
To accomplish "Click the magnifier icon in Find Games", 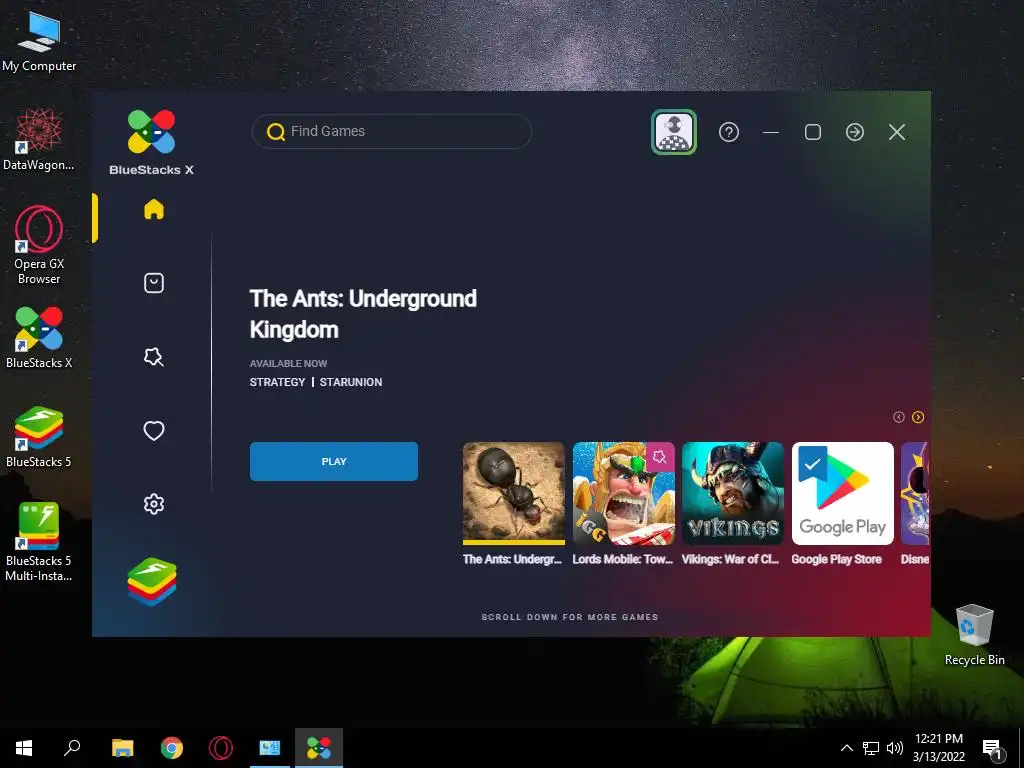I will coord(276,132).
